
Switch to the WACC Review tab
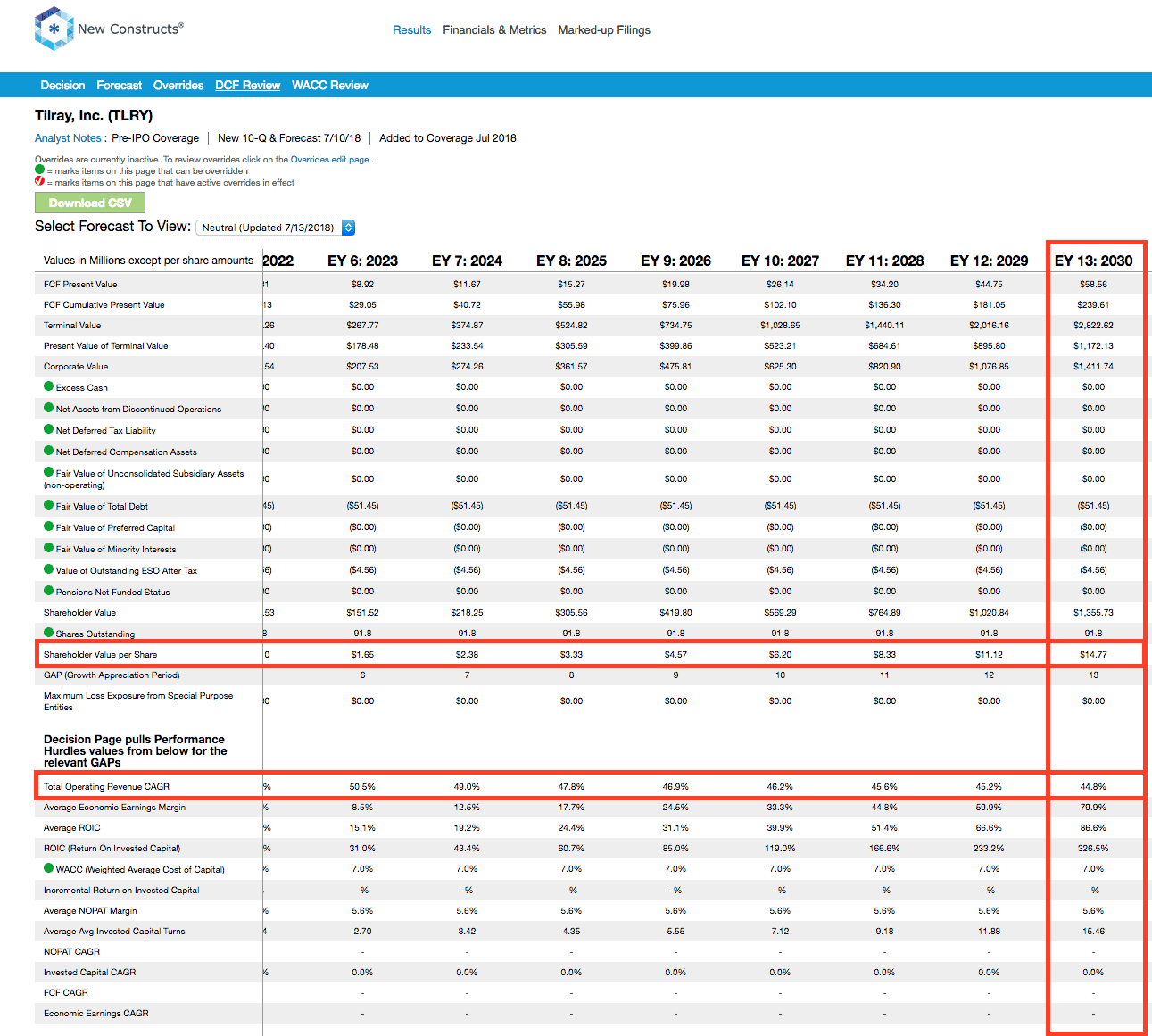click(330, 85)
